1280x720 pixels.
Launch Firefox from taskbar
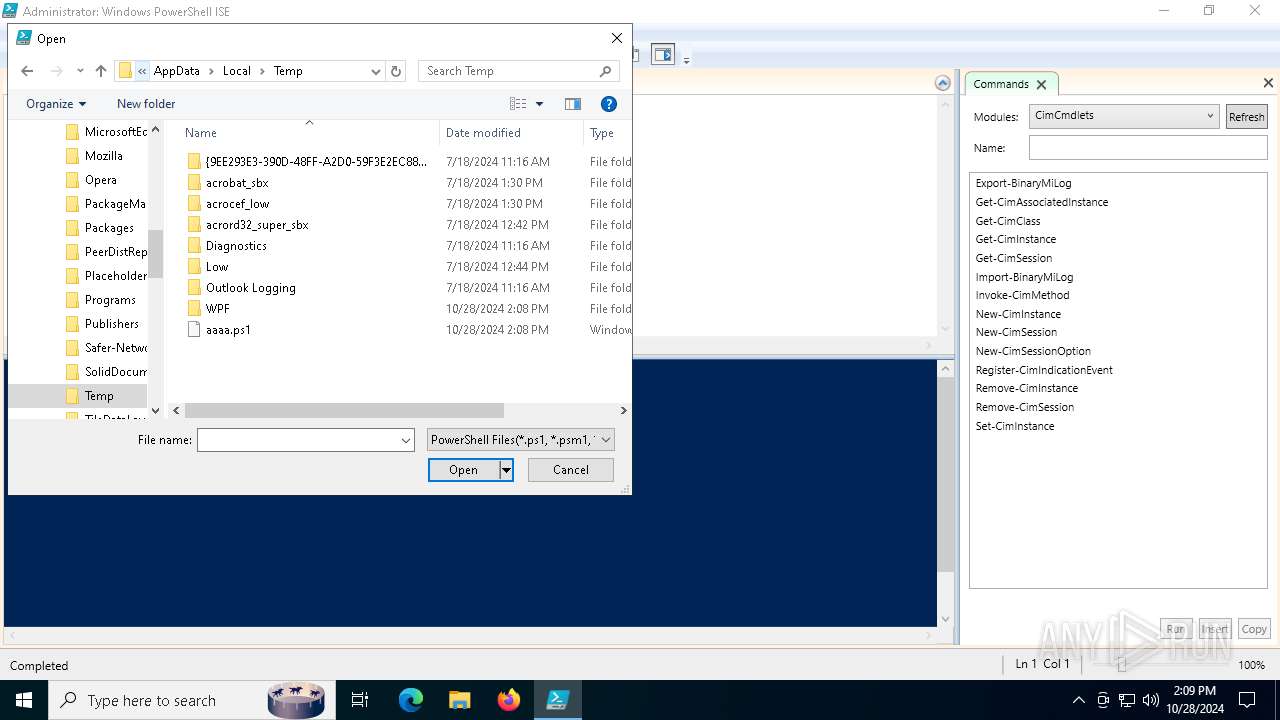(x=508, y=700)
